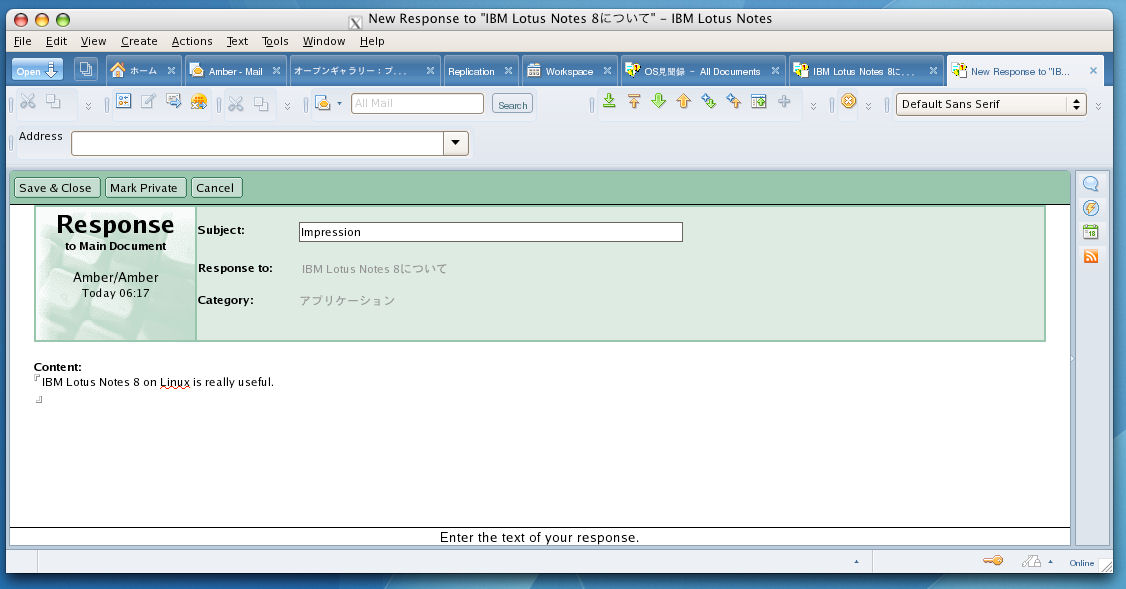Expand the second toolbar overflow chevron
The width and height of the screenshot is (1126, 589).
[287, 106]
